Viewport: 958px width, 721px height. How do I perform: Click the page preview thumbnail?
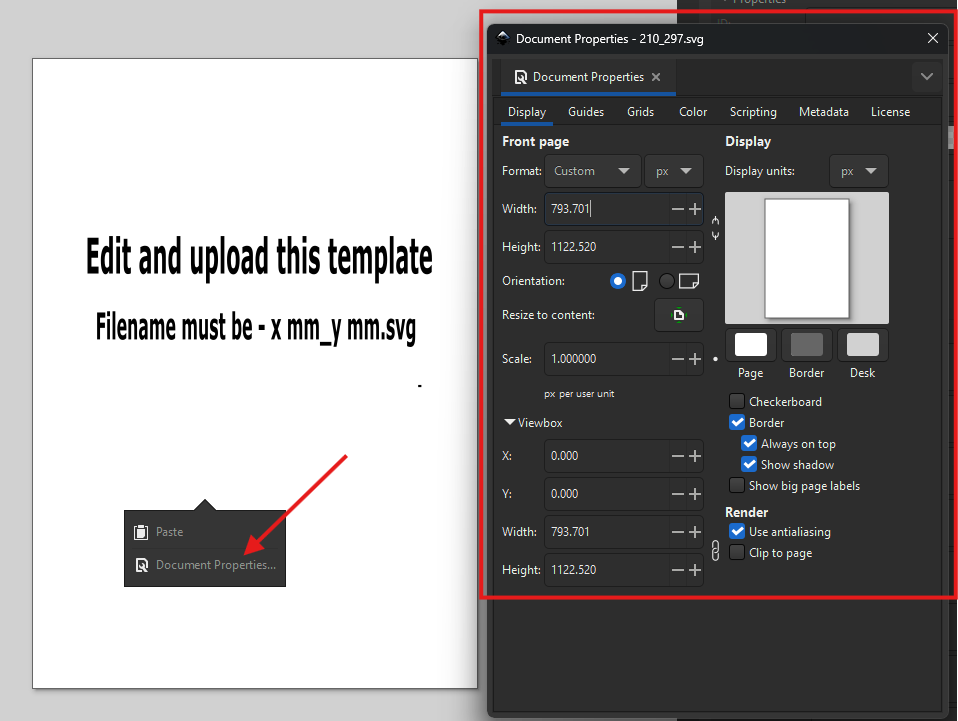click(806, 258)
